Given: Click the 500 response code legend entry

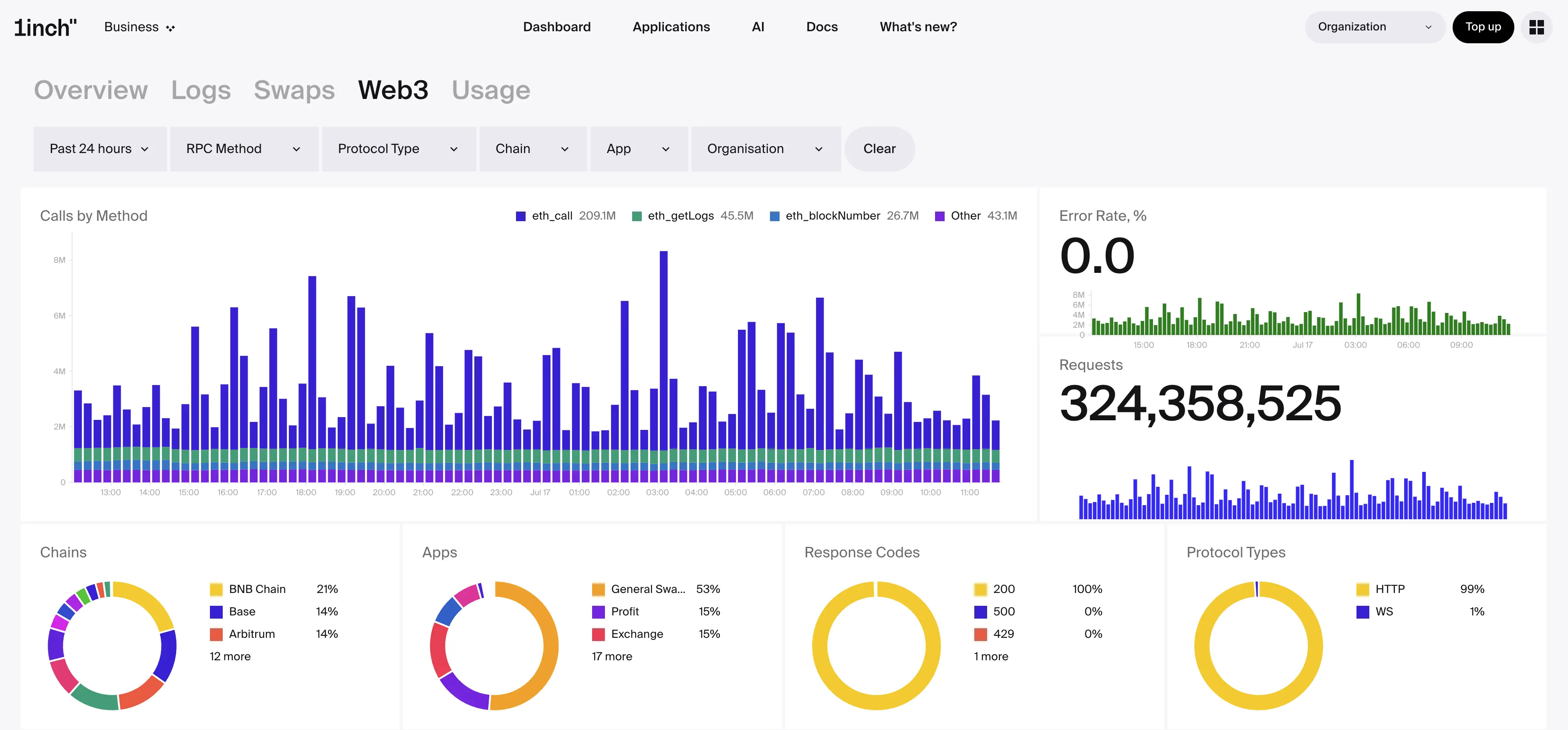Looking at the screenshot, I should [x=1038, y=611].
